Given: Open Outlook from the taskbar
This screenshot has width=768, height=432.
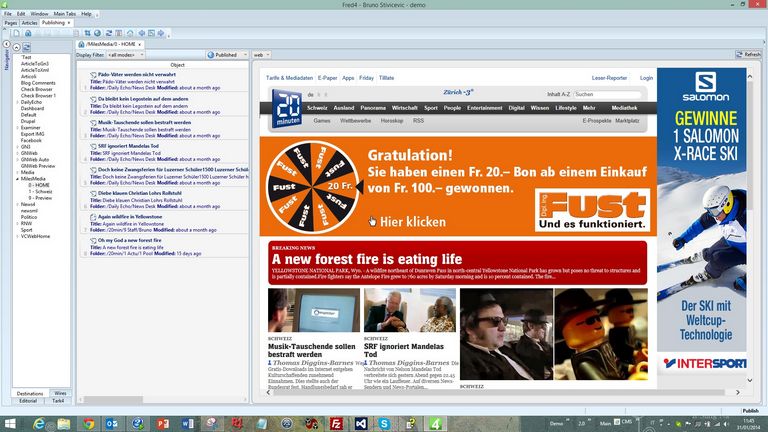Looking at the screenshot, I should tap(112, 424).
